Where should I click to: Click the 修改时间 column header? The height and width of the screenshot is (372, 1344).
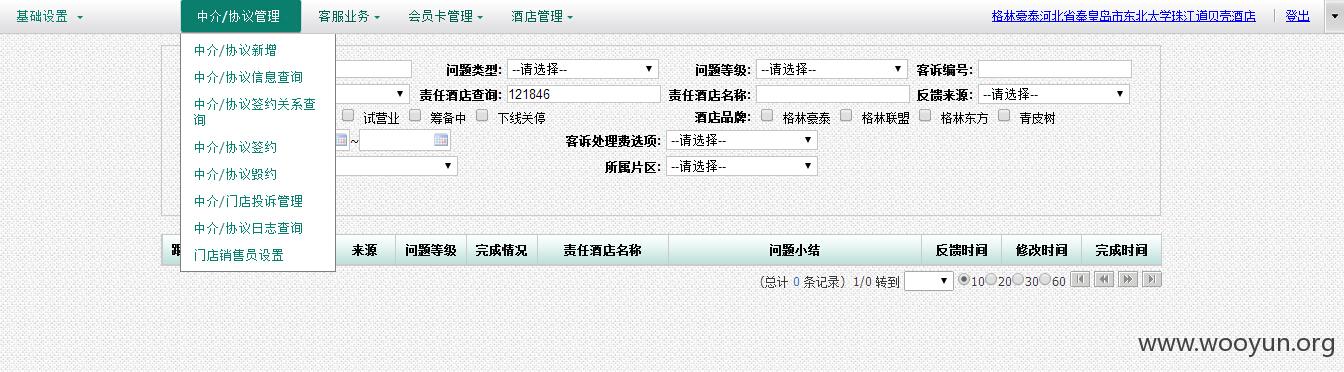pyautogui.click(x=1041, y=250)
